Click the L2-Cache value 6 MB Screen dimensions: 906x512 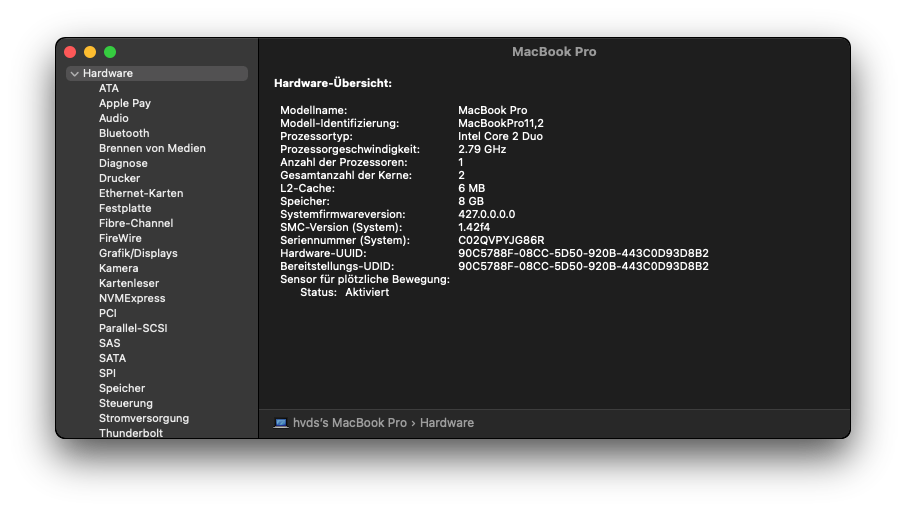(471, 188)
